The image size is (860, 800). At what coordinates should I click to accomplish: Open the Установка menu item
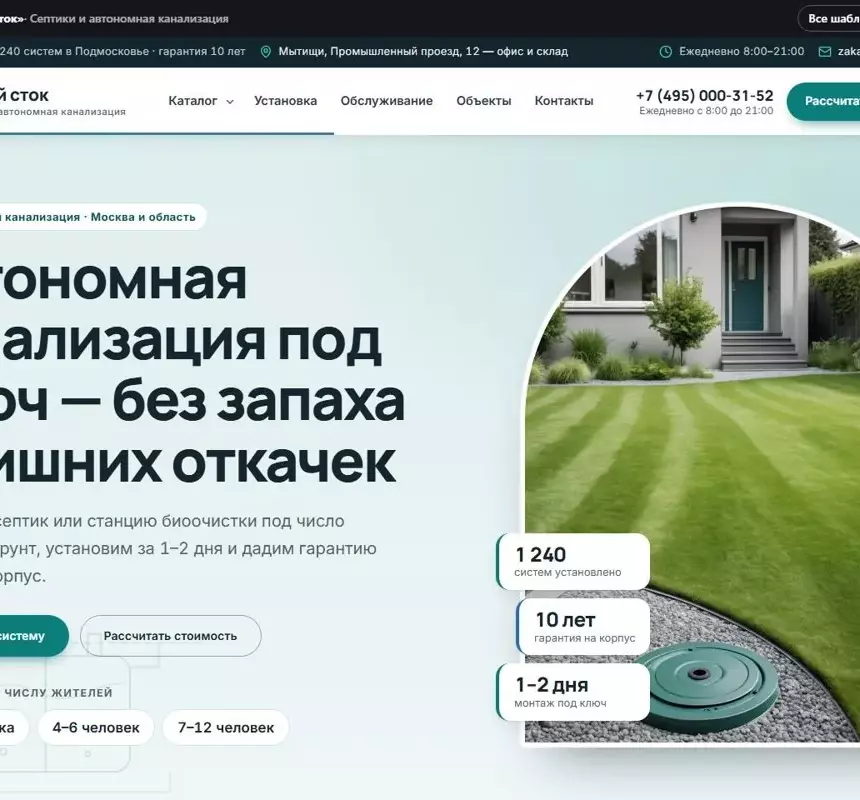click(285, 101)
